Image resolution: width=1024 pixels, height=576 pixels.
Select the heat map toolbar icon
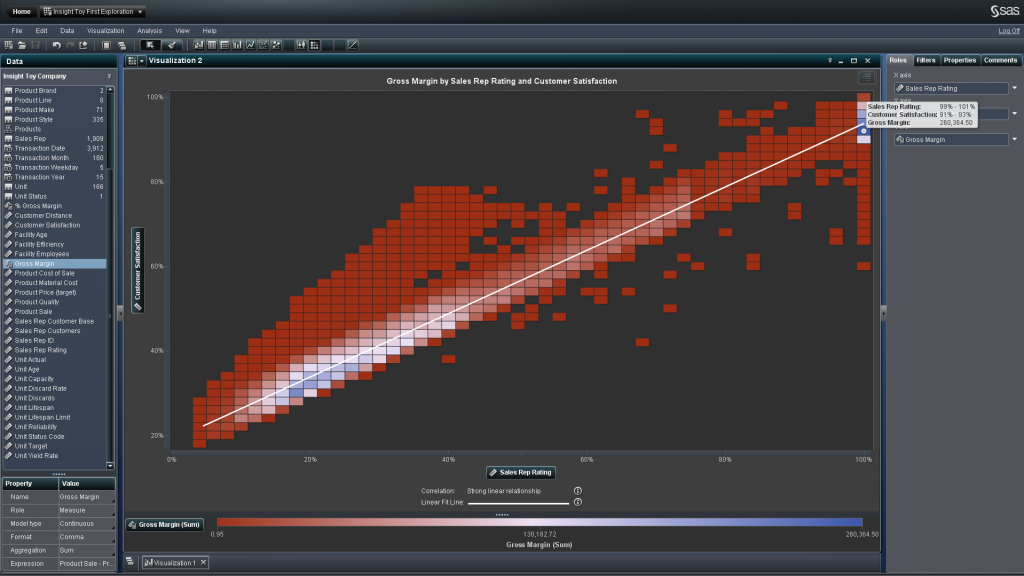[x=314, y=45]
